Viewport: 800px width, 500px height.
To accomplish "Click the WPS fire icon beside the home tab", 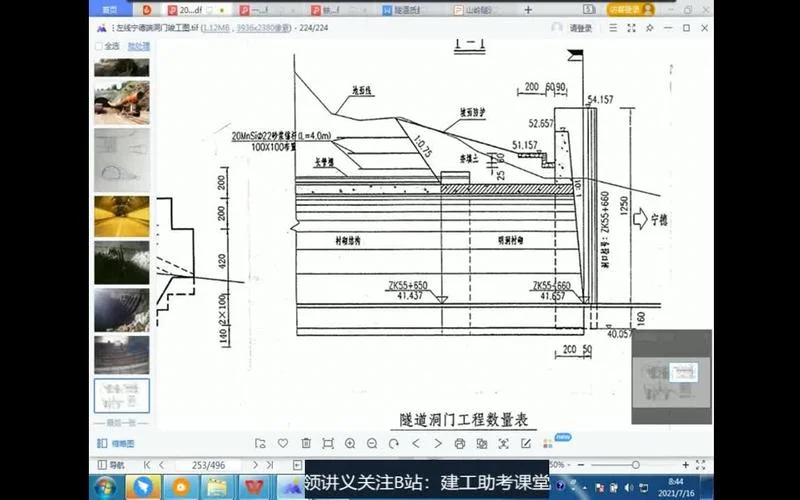I will pos(147,10).
